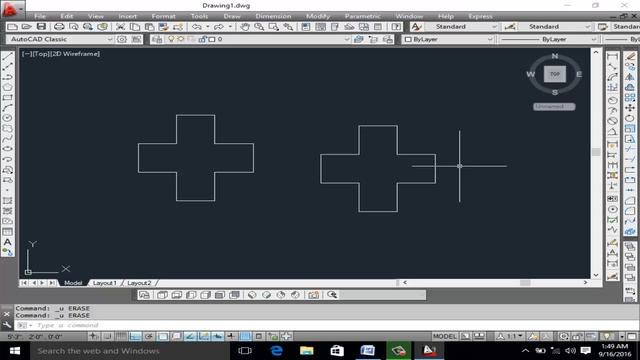Select the Move modify tool
This screenshot has width=640, height=360.
(x=630, y=108)
